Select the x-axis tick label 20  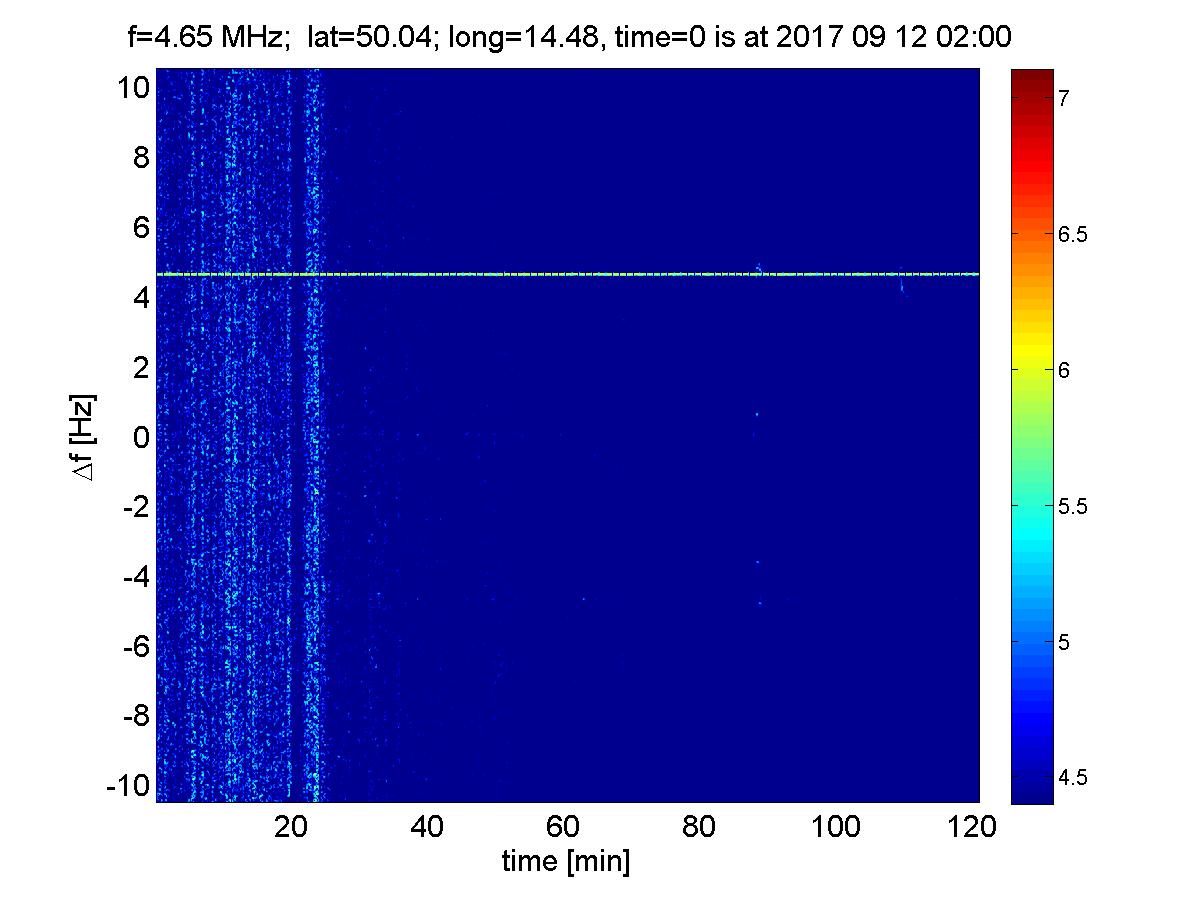pyautogui.click(x=291, y=827)
